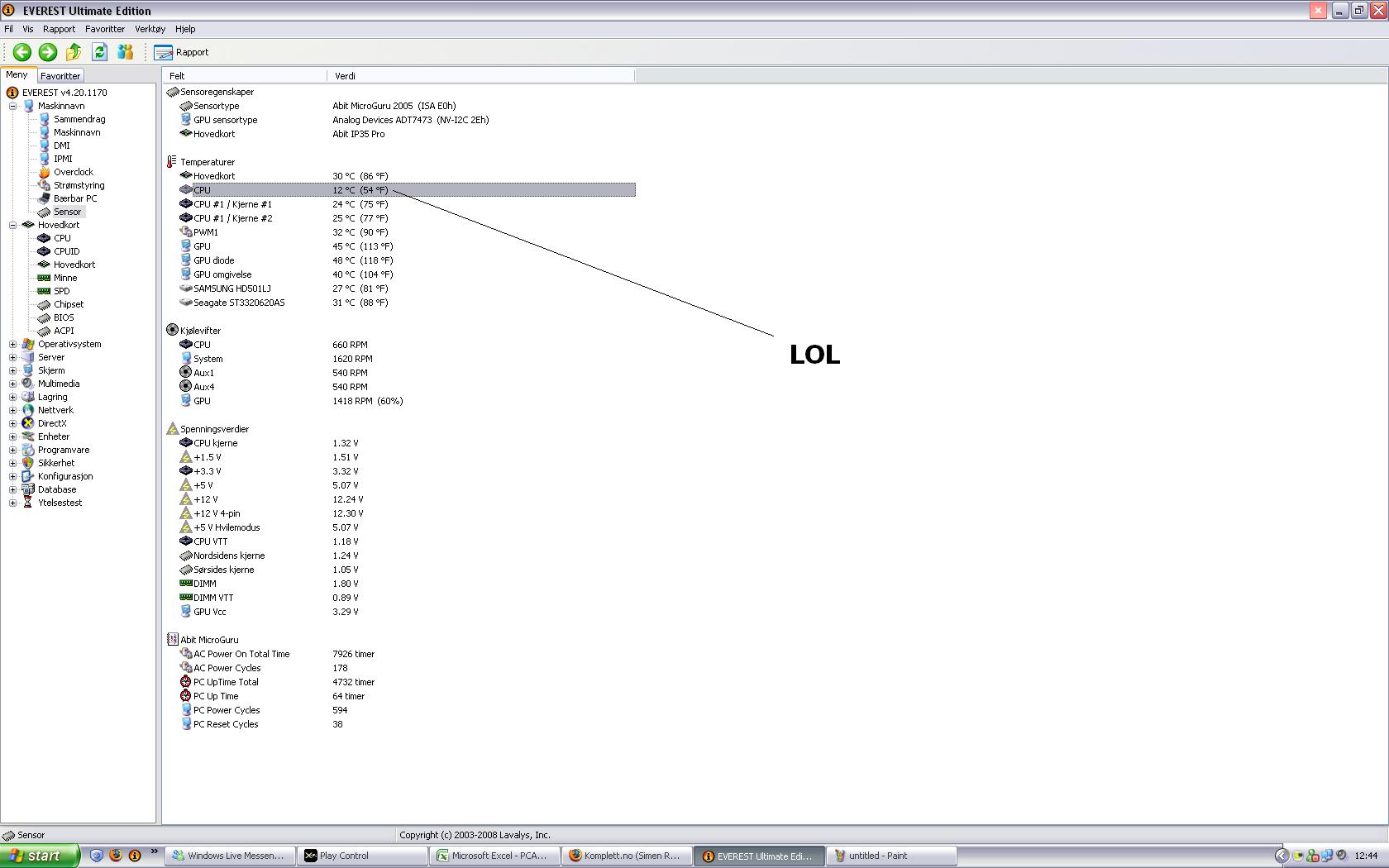1389x868 pixels.
Task: Select the Minne memory icon
Action: 45,278
